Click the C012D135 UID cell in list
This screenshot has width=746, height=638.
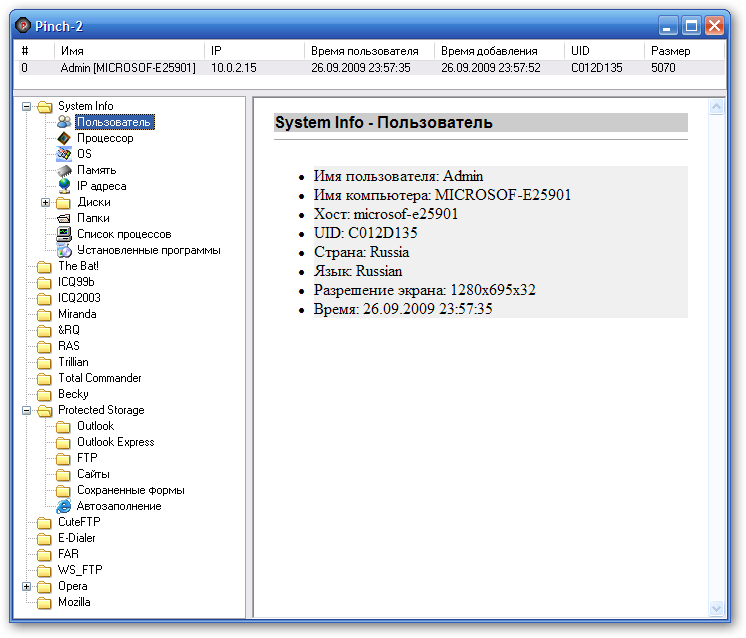[x=597, y=68]
